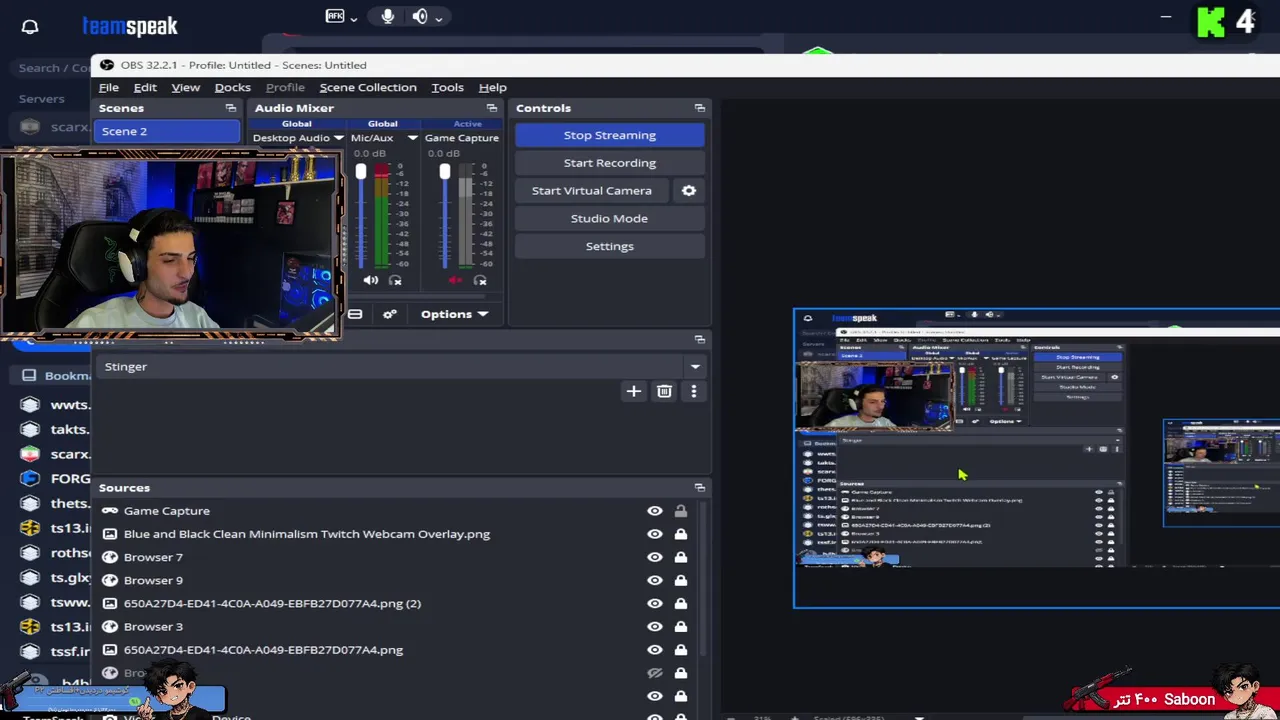This screenshot has width=1280, height=720.
Task: Toggle audio mixer layout icon
Action: click(355, 314)
